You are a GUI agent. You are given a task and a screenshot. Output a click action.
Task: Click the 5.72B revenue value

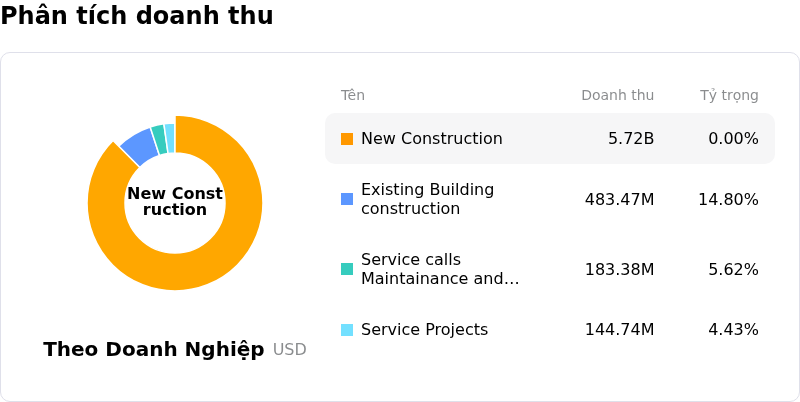coord(631,139)
